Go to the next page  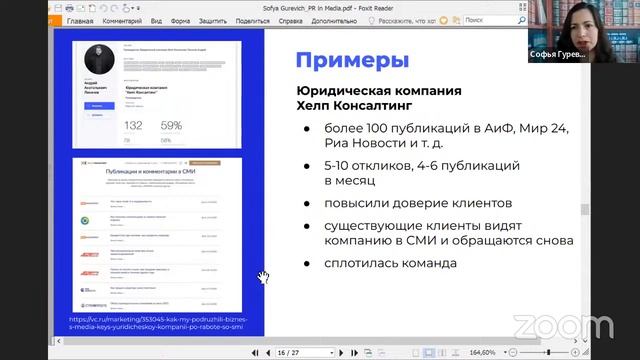(x=341, y=353)
